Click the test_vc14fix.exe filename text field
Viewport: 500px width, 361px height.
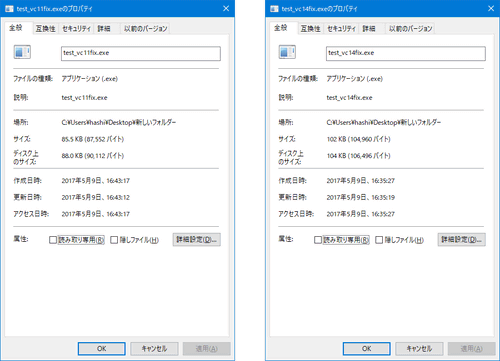pos(406,53)
